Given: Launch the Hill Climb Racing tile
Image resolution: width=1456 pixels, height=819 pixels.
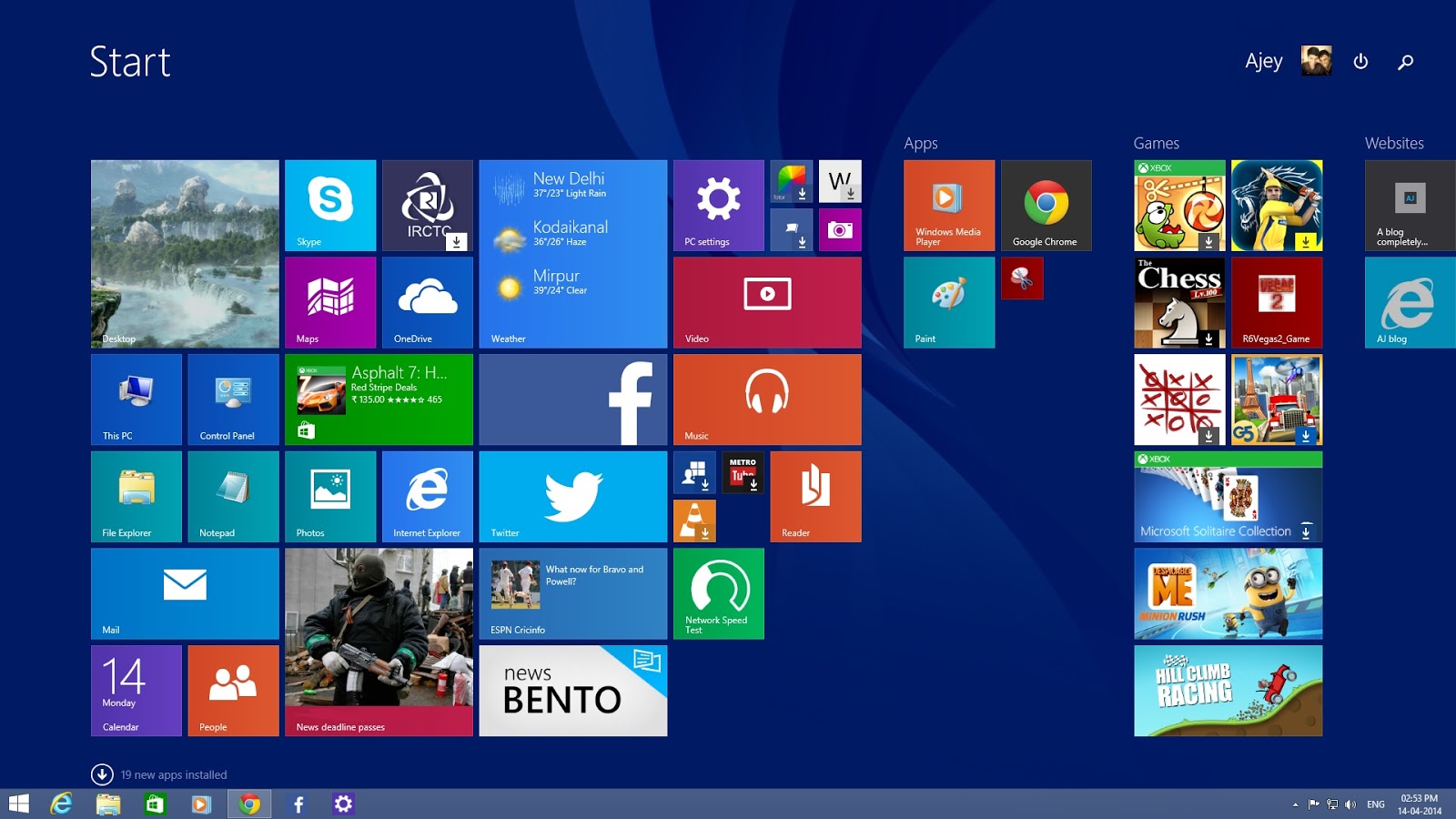Looking at the screenshot, I should (1228, 691).
